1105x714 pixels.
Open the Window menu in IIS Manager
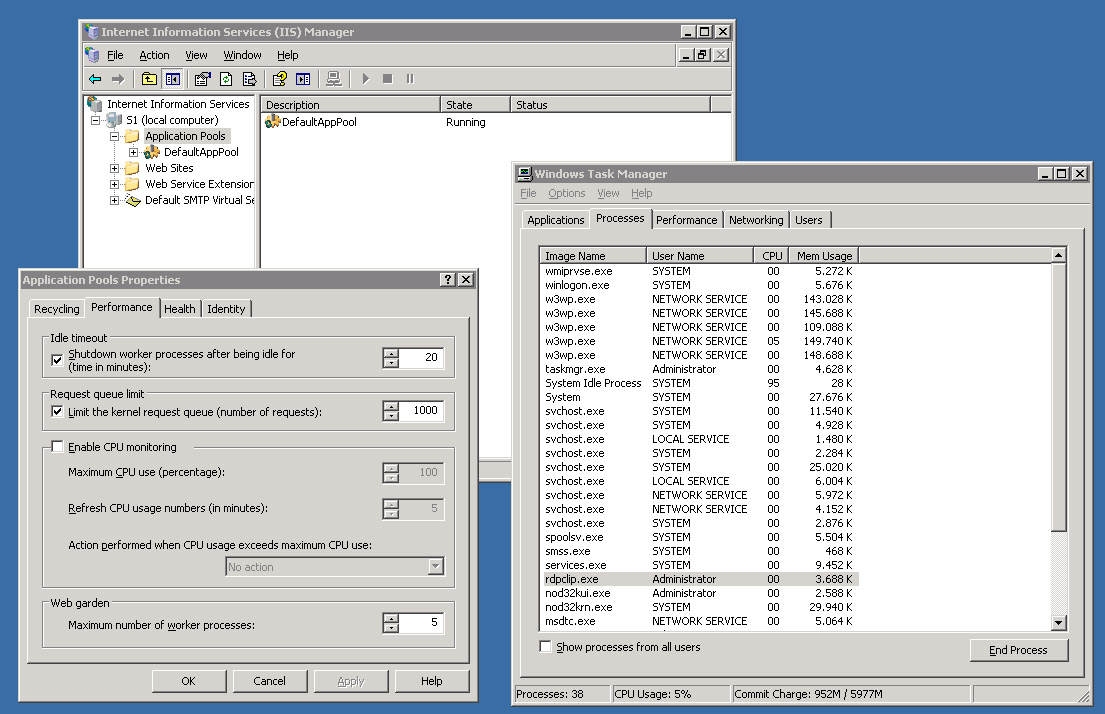click(x=242, y=55)
